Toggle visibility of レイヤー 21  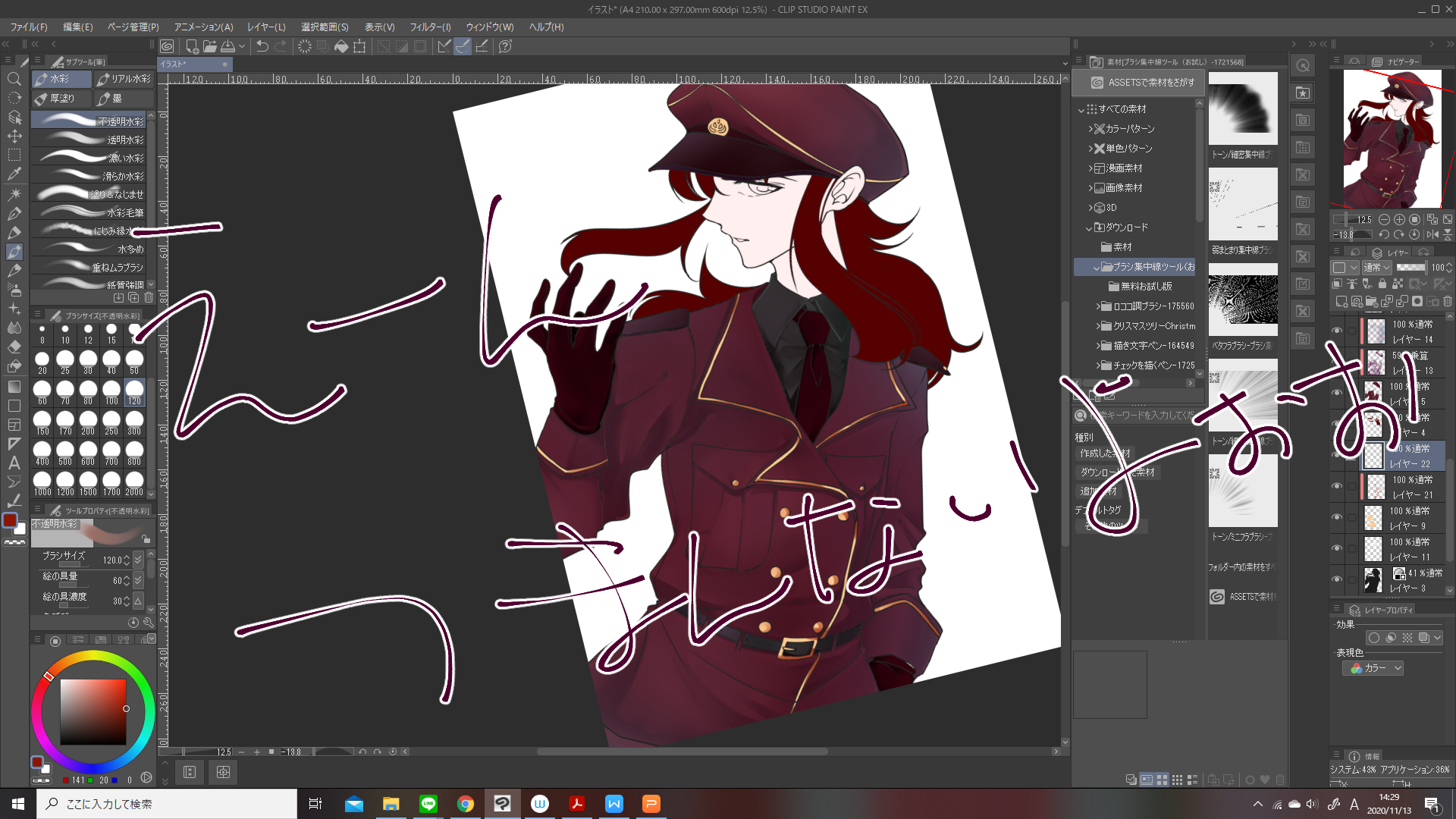point(1337,486)
